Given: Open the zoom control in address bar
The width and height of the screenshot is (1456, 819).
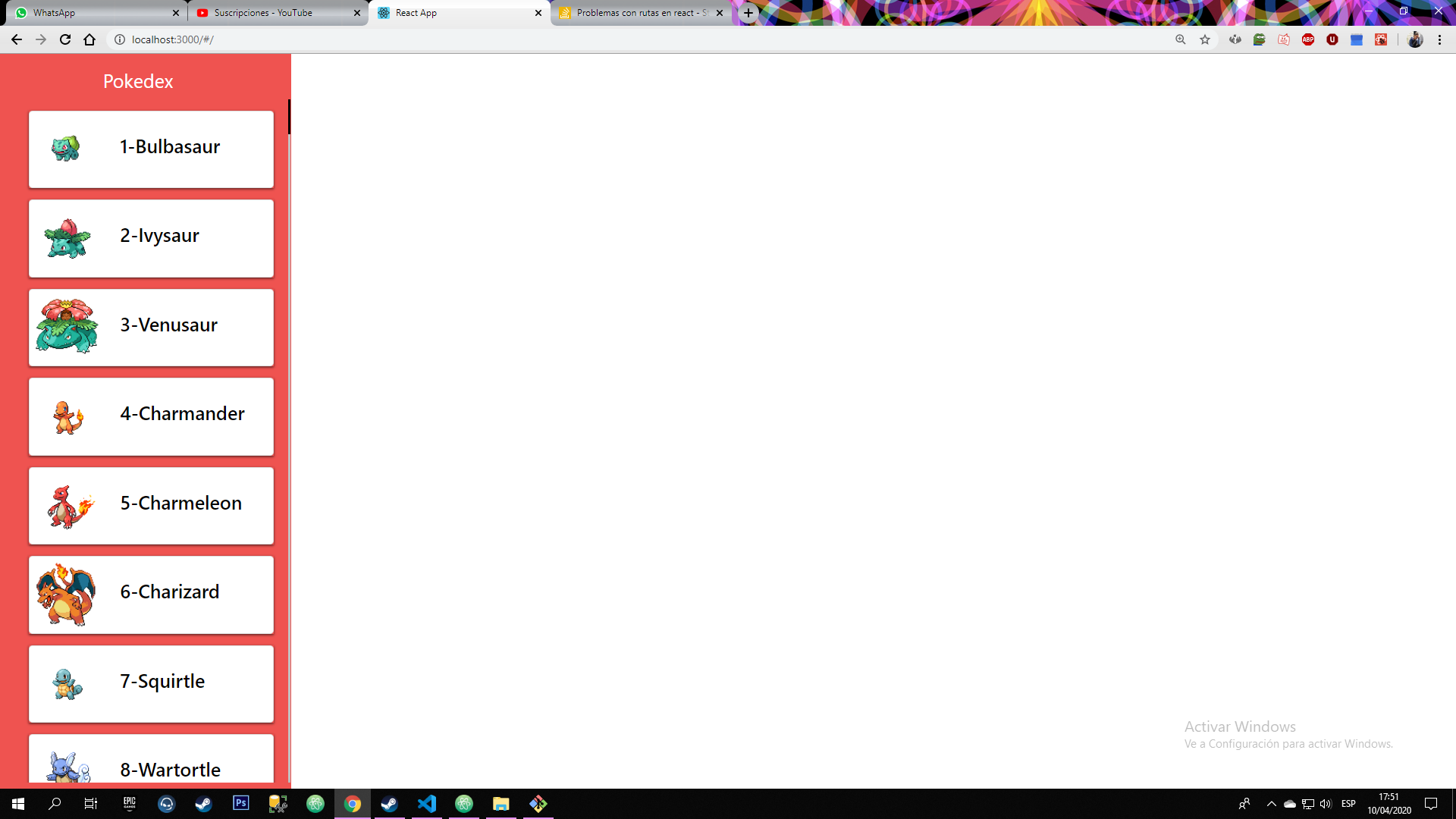Looking at the screenshot, I should point(1181,39).
